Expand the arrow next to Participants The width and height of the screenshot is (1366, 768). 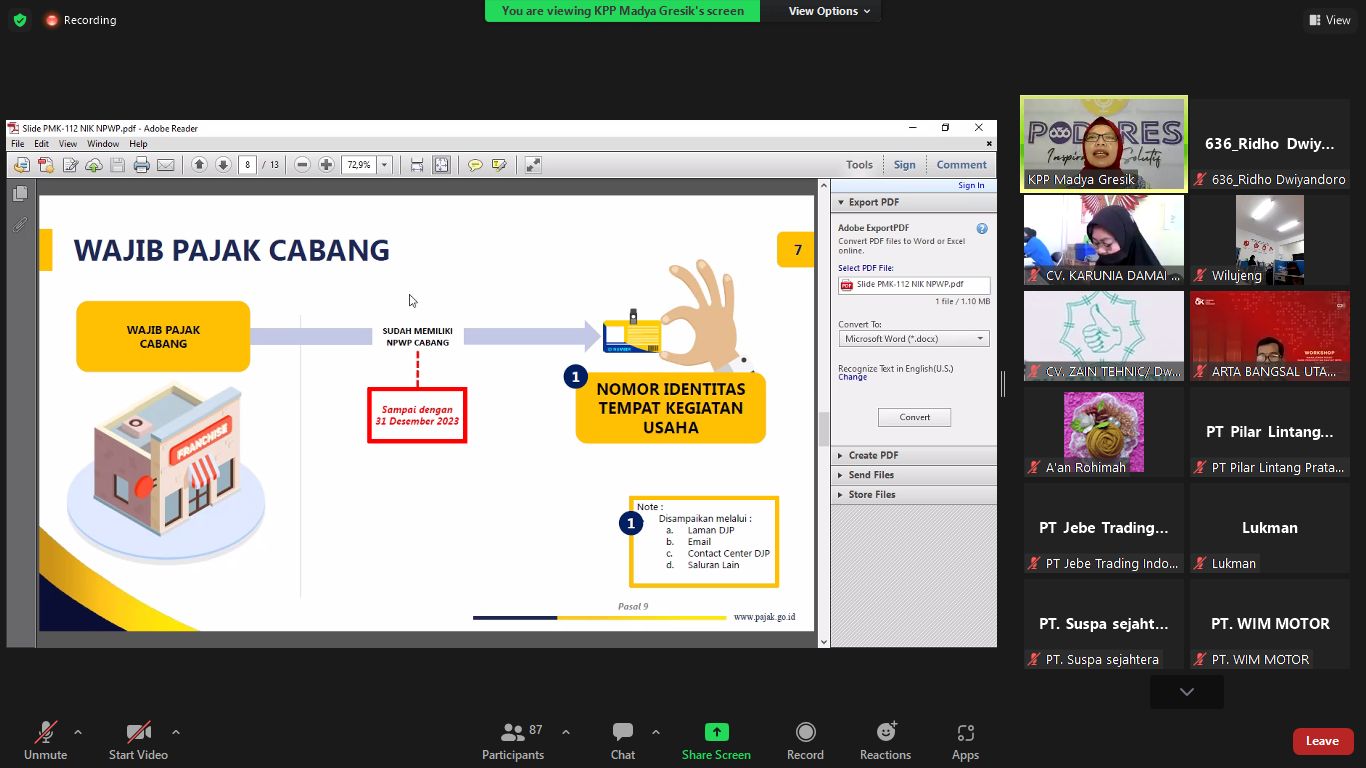click(566, 732)
